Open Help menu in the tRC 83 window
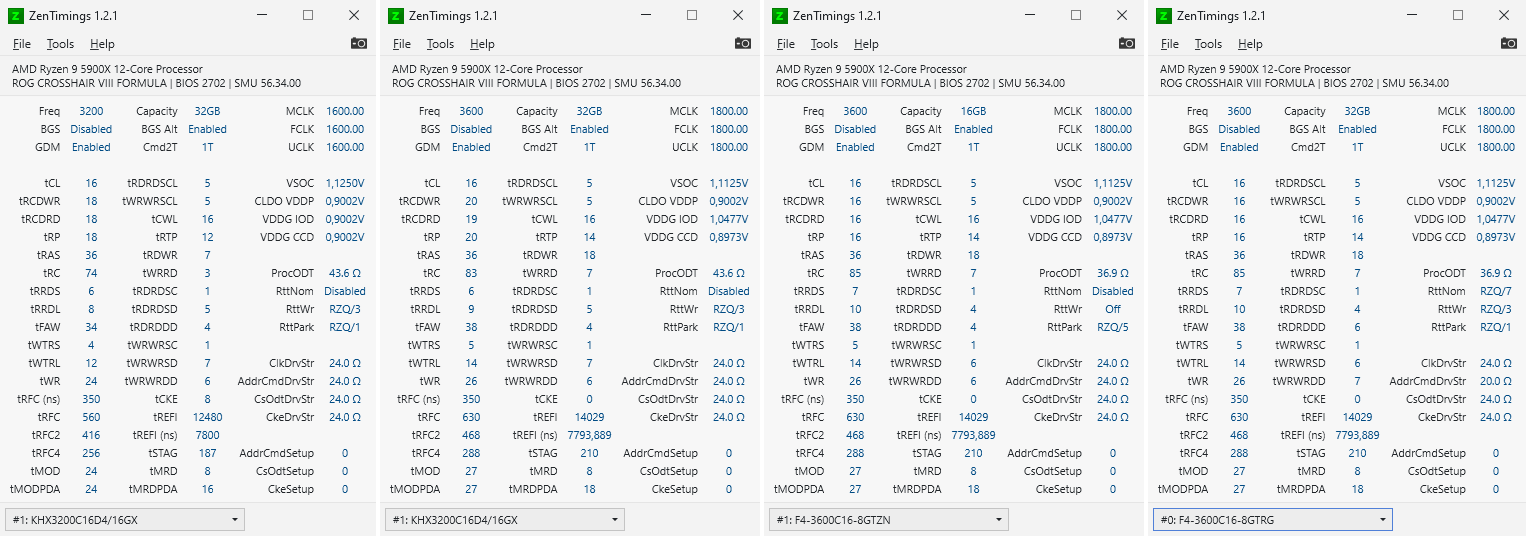Viewport: 1526px width, 536px height. tap(482, 44)
